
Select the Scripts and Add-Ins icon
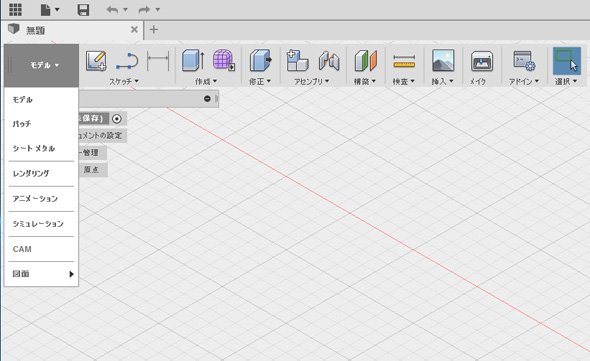(x=524, y=61)
